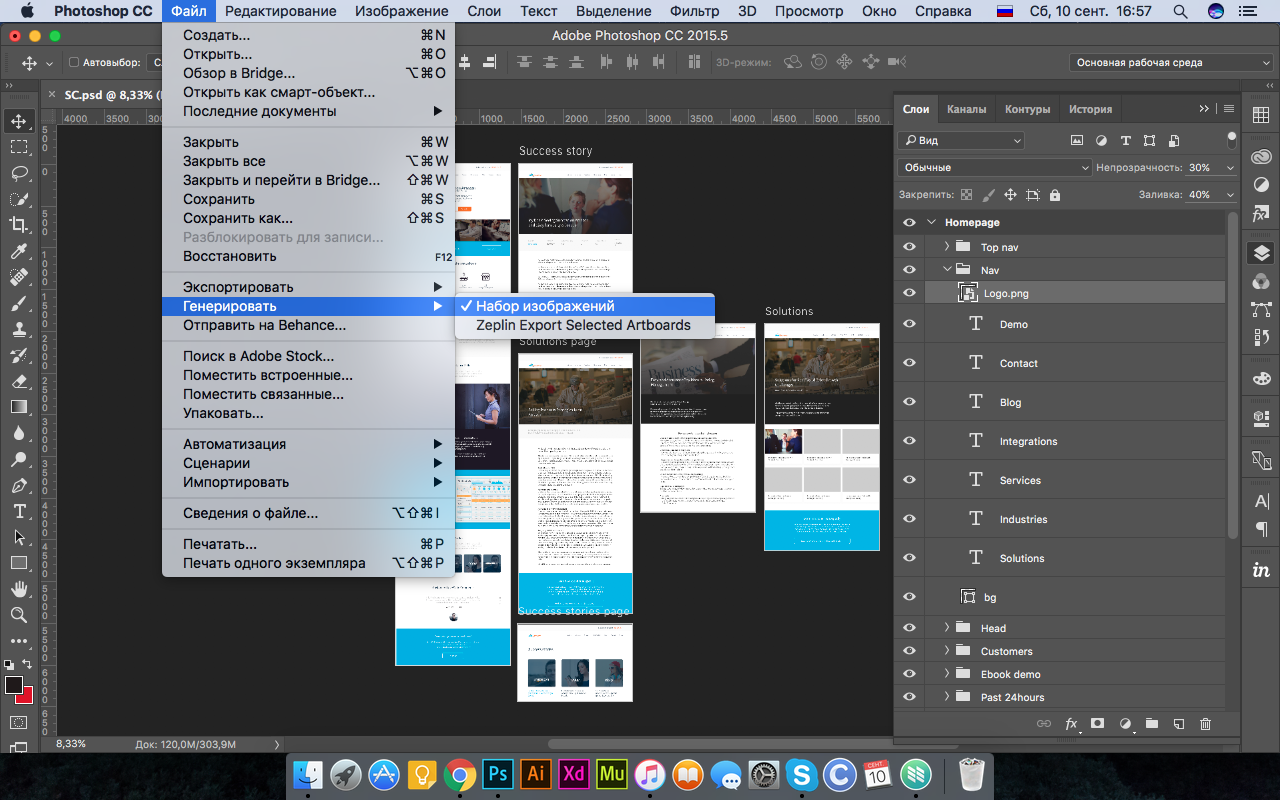1280x800 pixels.
Task: Select the Lasso tool
Action: [18, 173]
